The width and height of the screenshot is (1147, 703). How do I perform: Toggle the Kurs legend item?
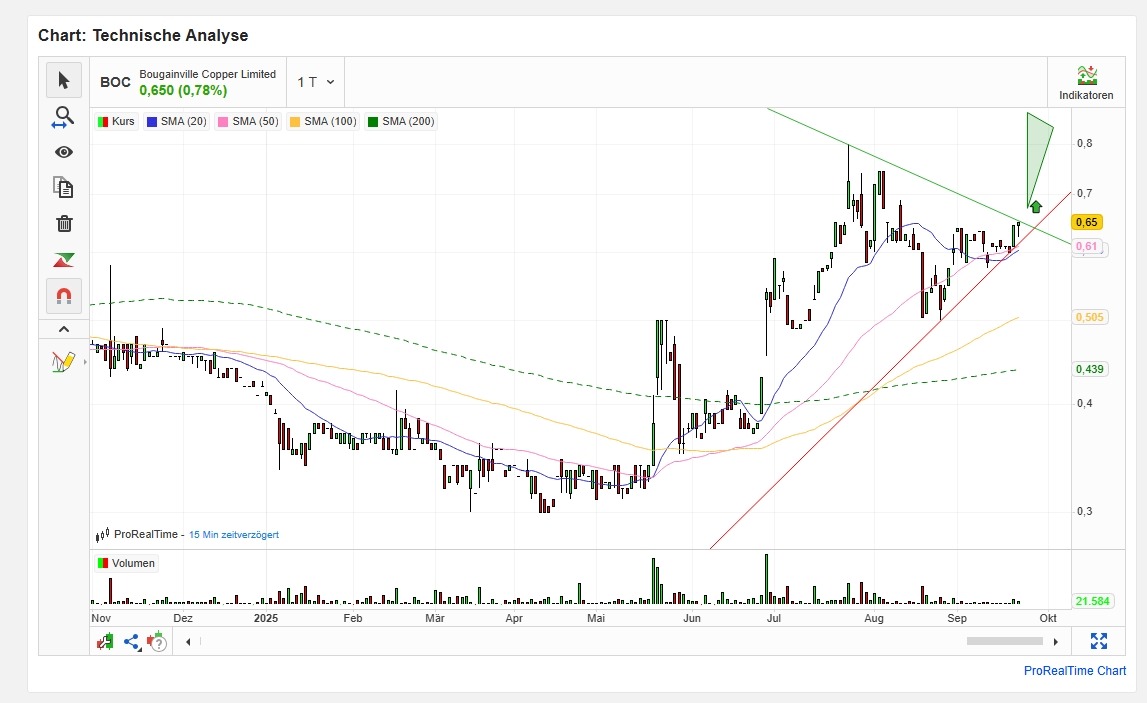(116, 121)
